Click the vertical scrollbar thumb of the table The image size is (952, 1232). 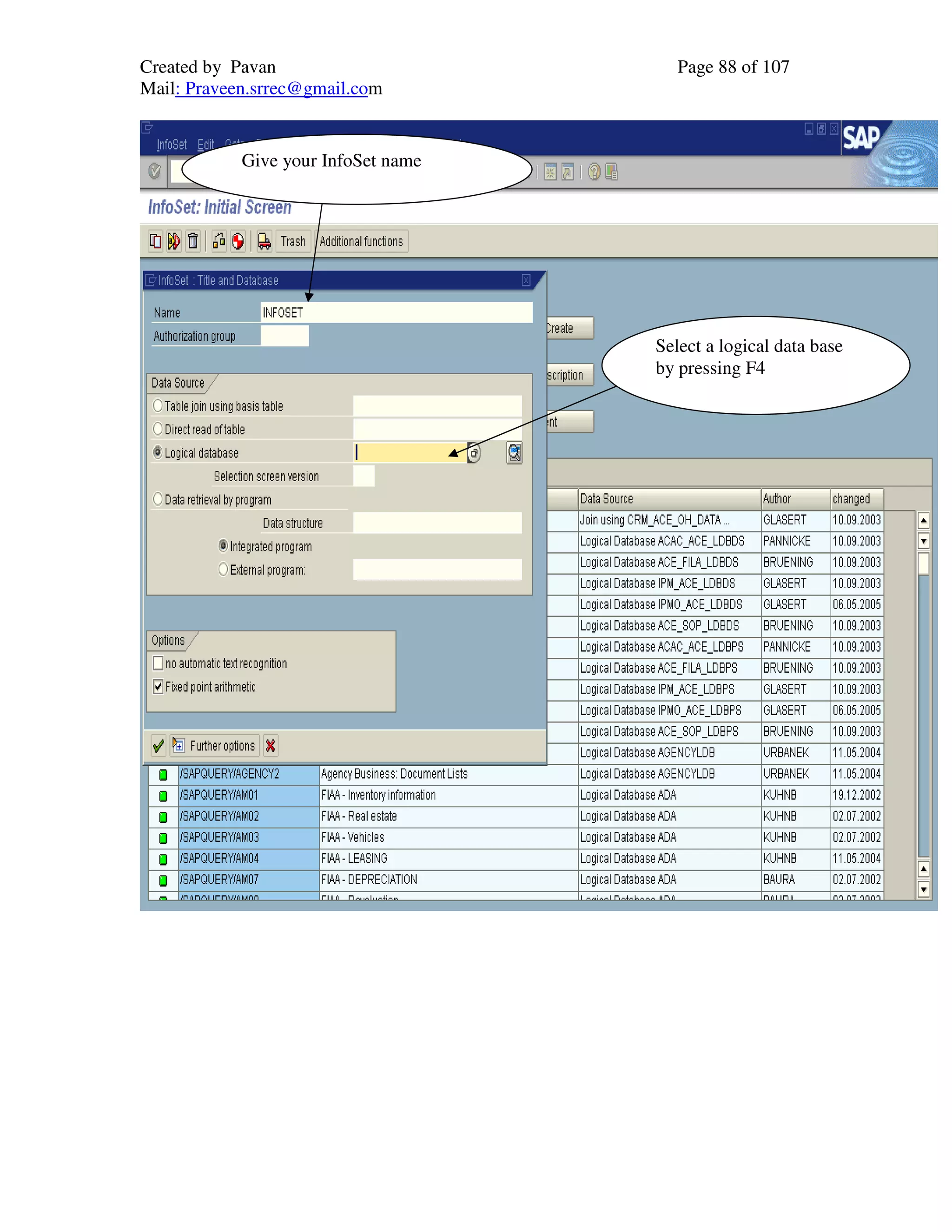point(923,563)
